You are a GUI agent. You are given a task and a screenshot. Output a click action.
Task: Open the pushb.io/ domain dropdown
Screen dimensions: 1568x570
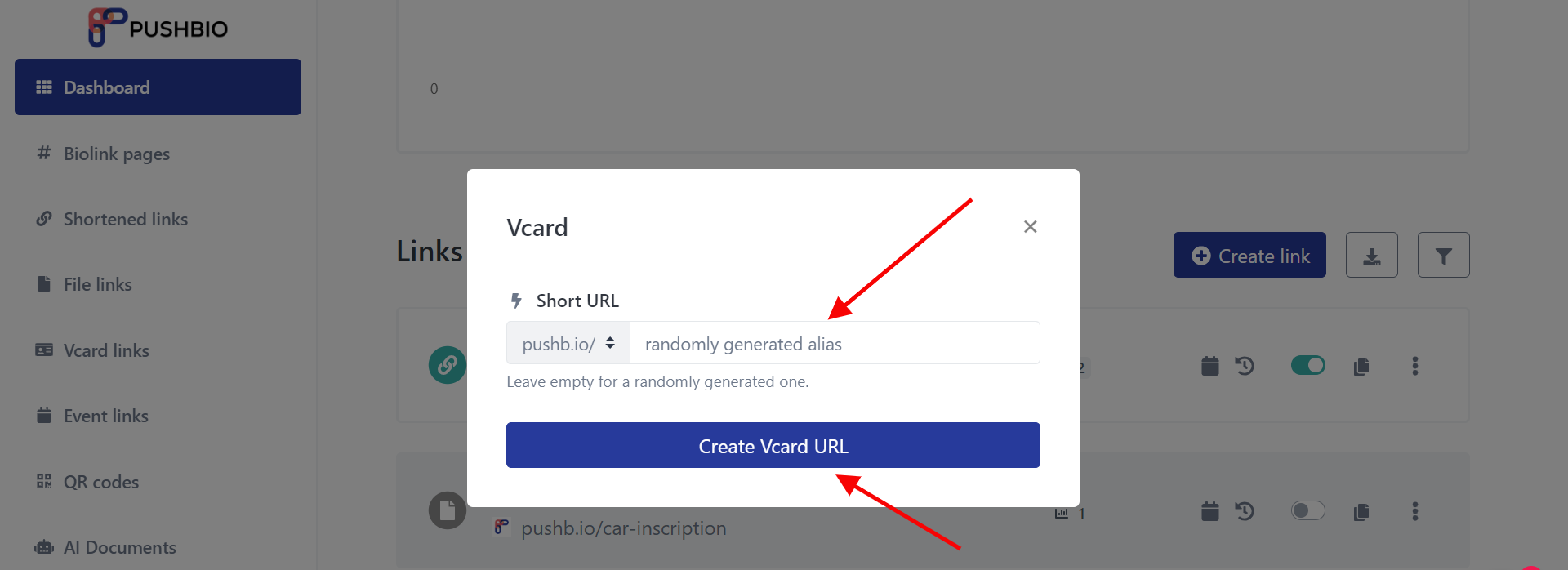pyautogui.click(x=568, y=343)
